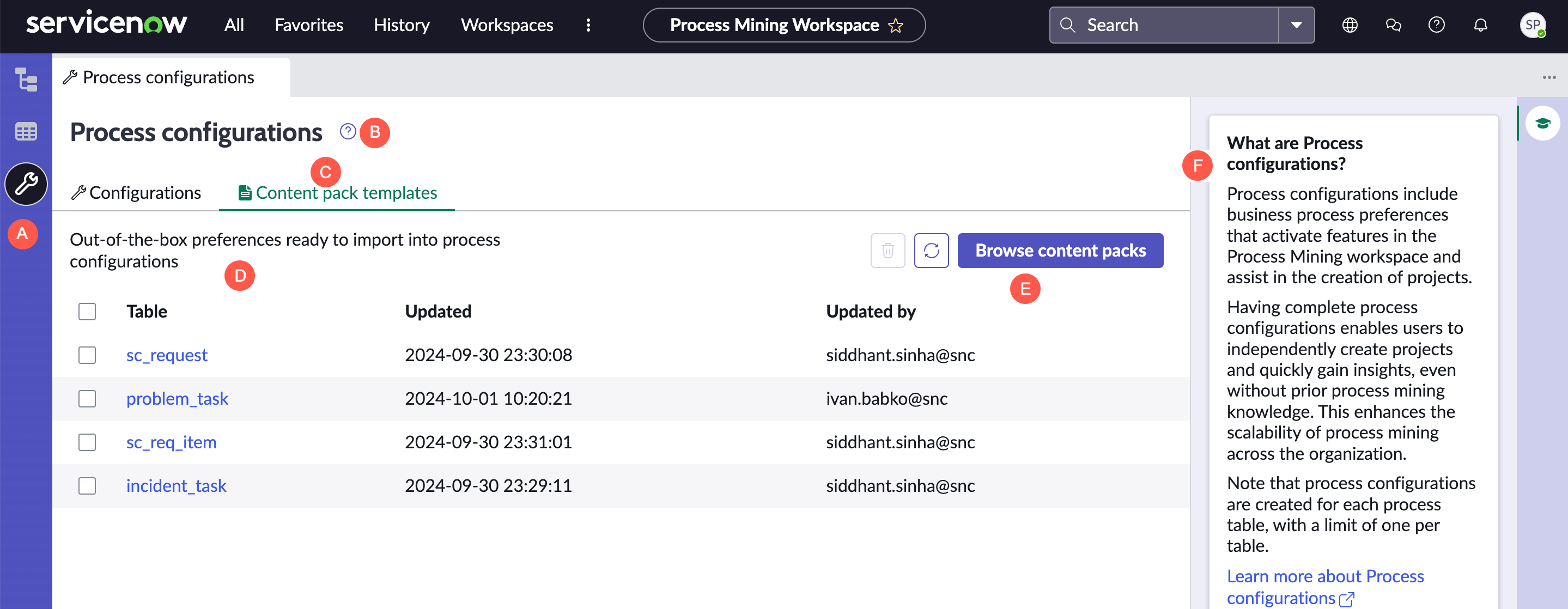Image resolution: width=1568 pixels, height=609 pixels.
Task: Open the ellipsis options at tab bar right
Action: 1548,77
